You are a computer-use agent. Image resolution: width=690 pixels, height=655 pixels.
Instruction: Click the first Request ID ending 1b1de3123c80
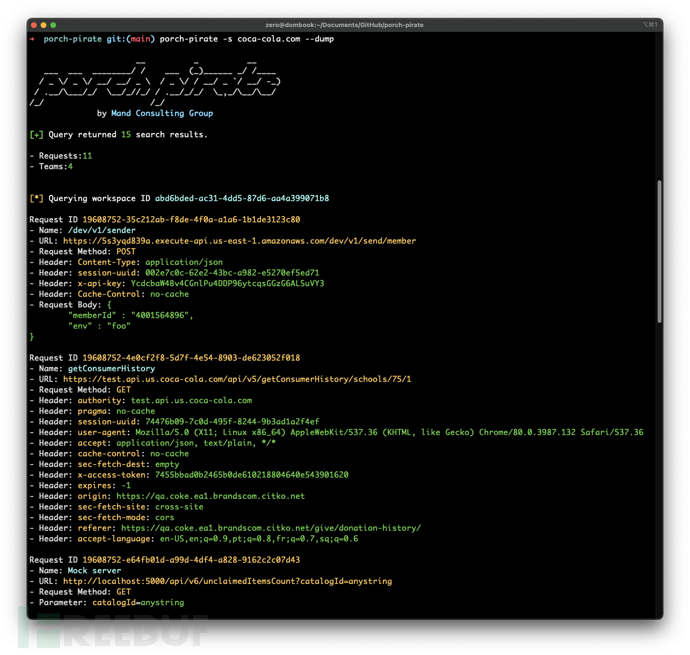point(191,220)
